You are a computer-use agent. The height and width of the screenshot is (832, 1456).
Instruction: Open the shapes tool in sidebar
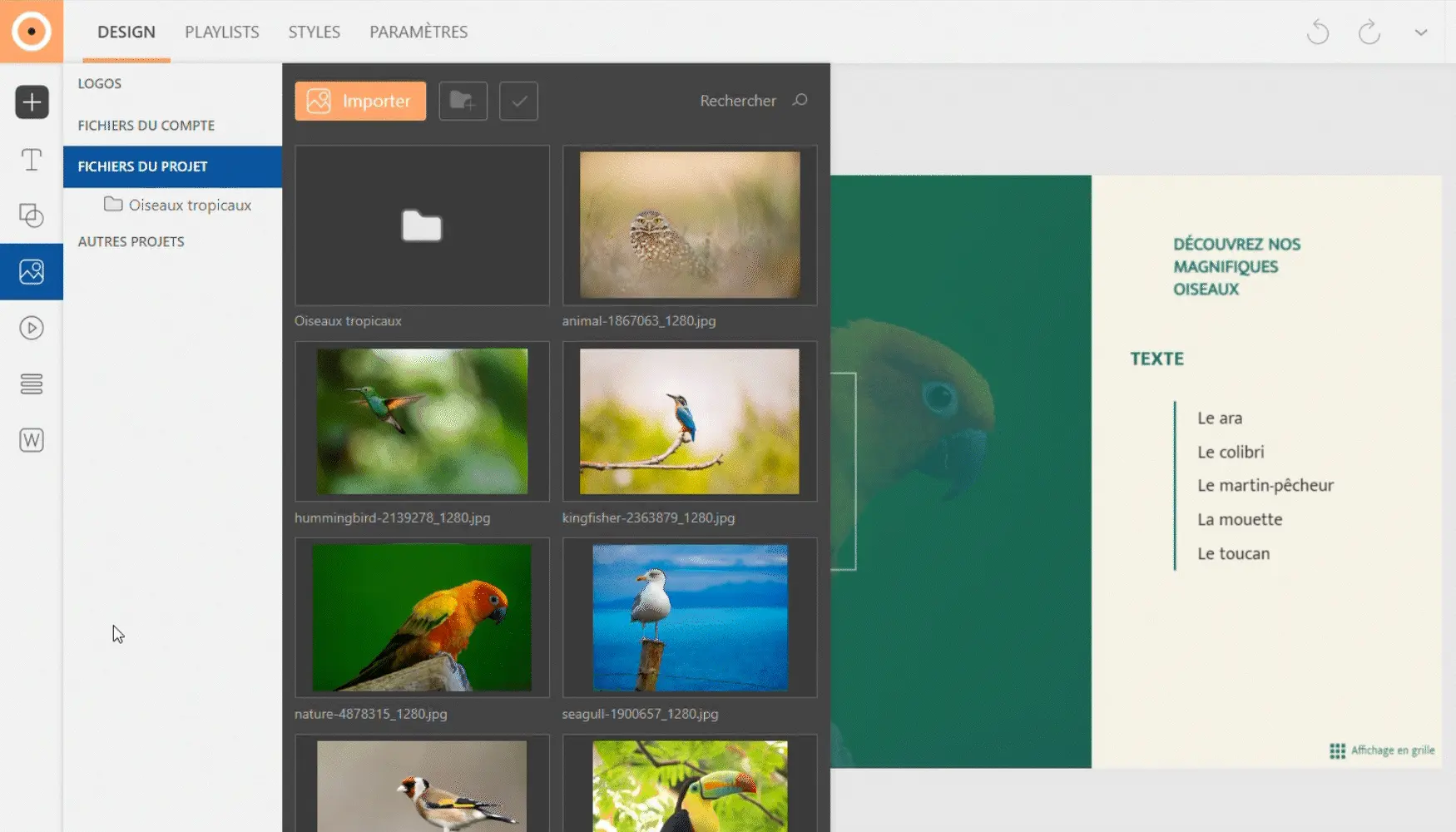tap(32, 215)
